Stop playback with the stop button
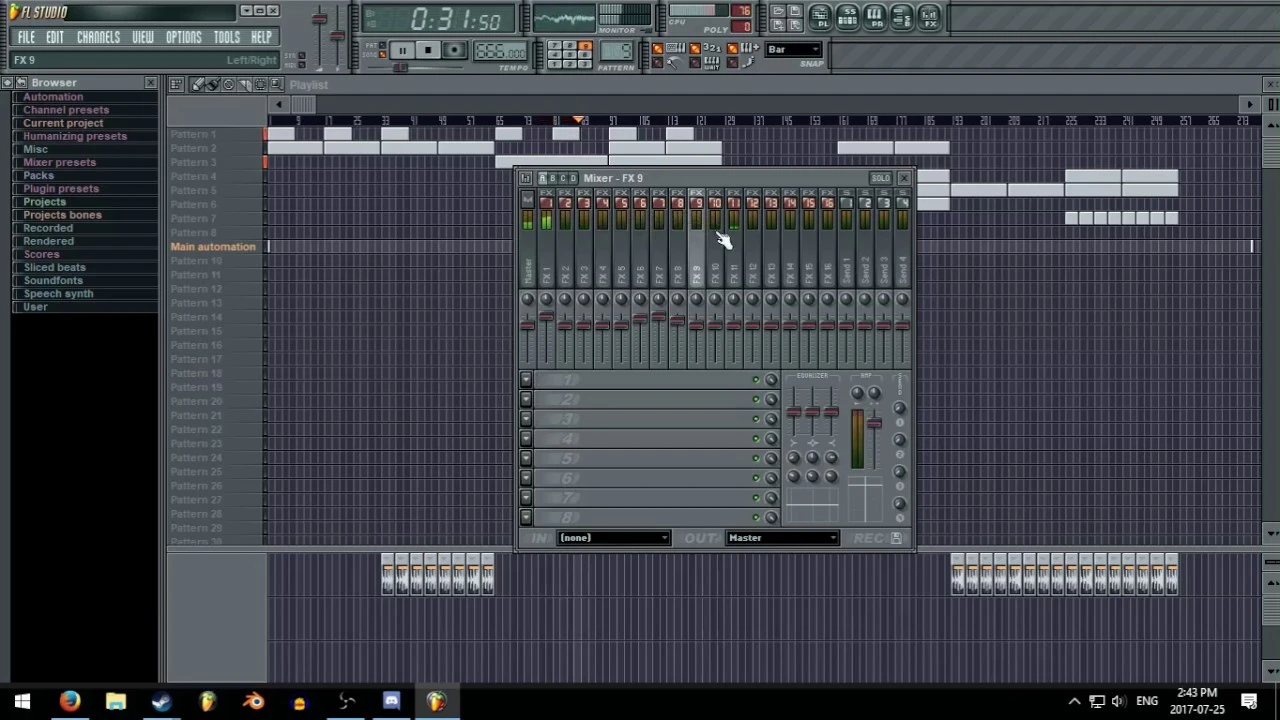Screen dimensions: 1280x720 click(428, 50)
